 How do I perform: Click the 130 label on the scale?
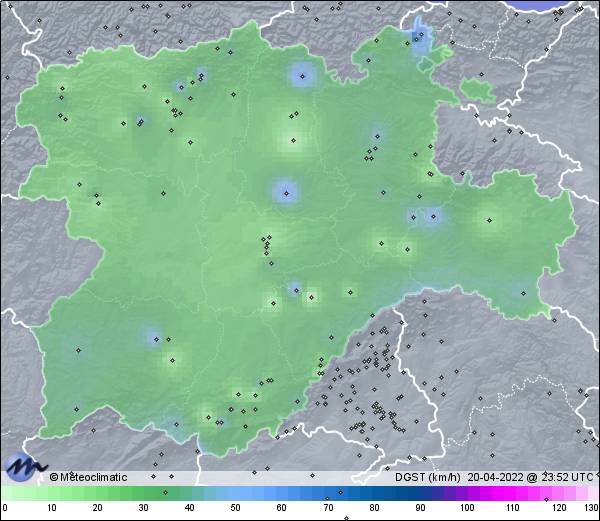592,508
